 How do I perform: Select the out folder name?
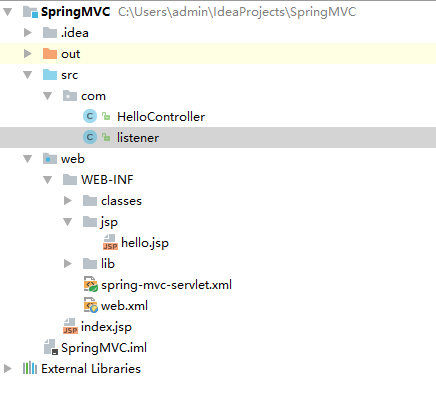tap(71, 54)
